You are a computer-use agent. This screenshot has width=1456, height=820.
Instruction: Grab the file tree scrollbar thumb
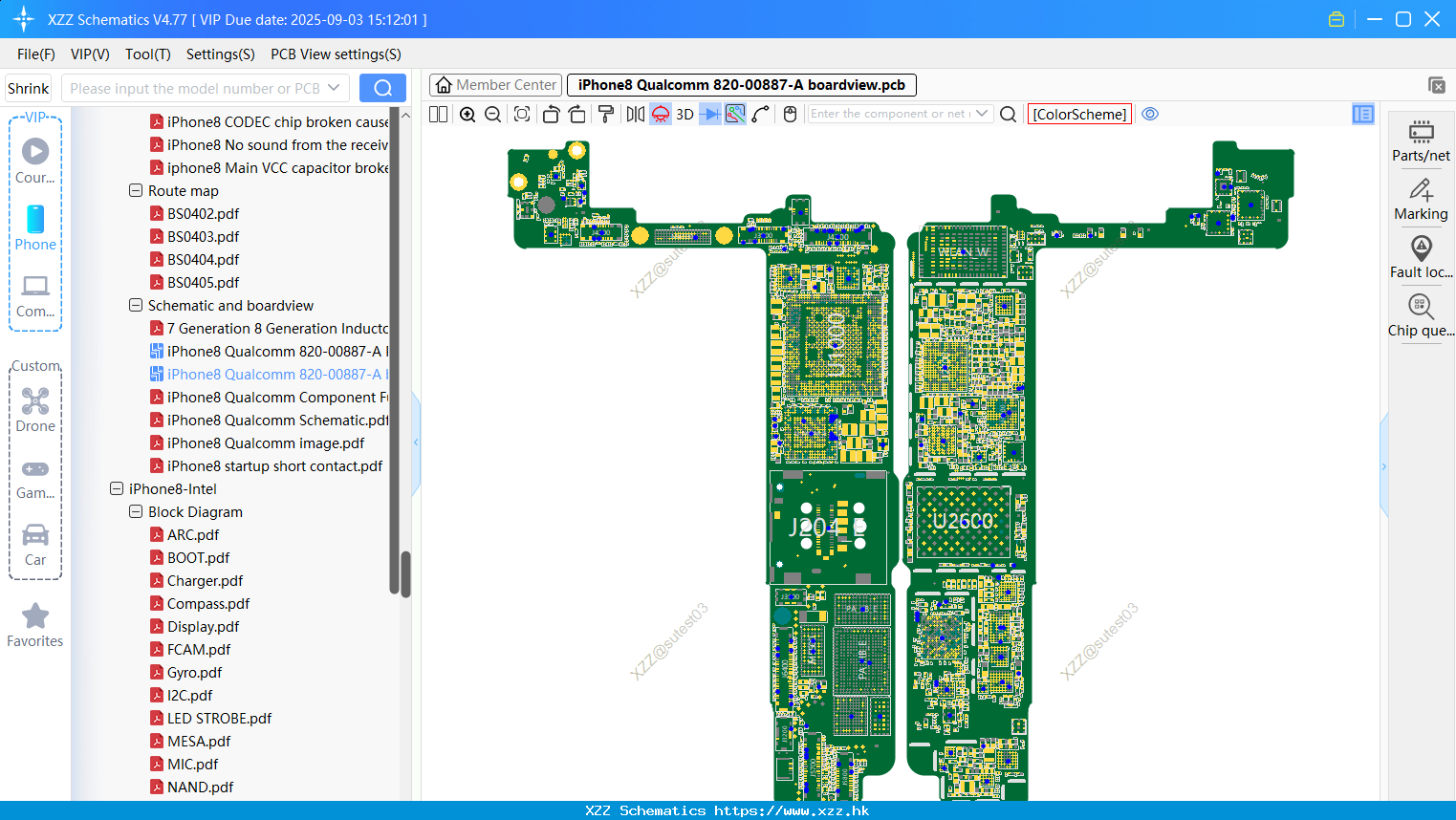(405, 573)
